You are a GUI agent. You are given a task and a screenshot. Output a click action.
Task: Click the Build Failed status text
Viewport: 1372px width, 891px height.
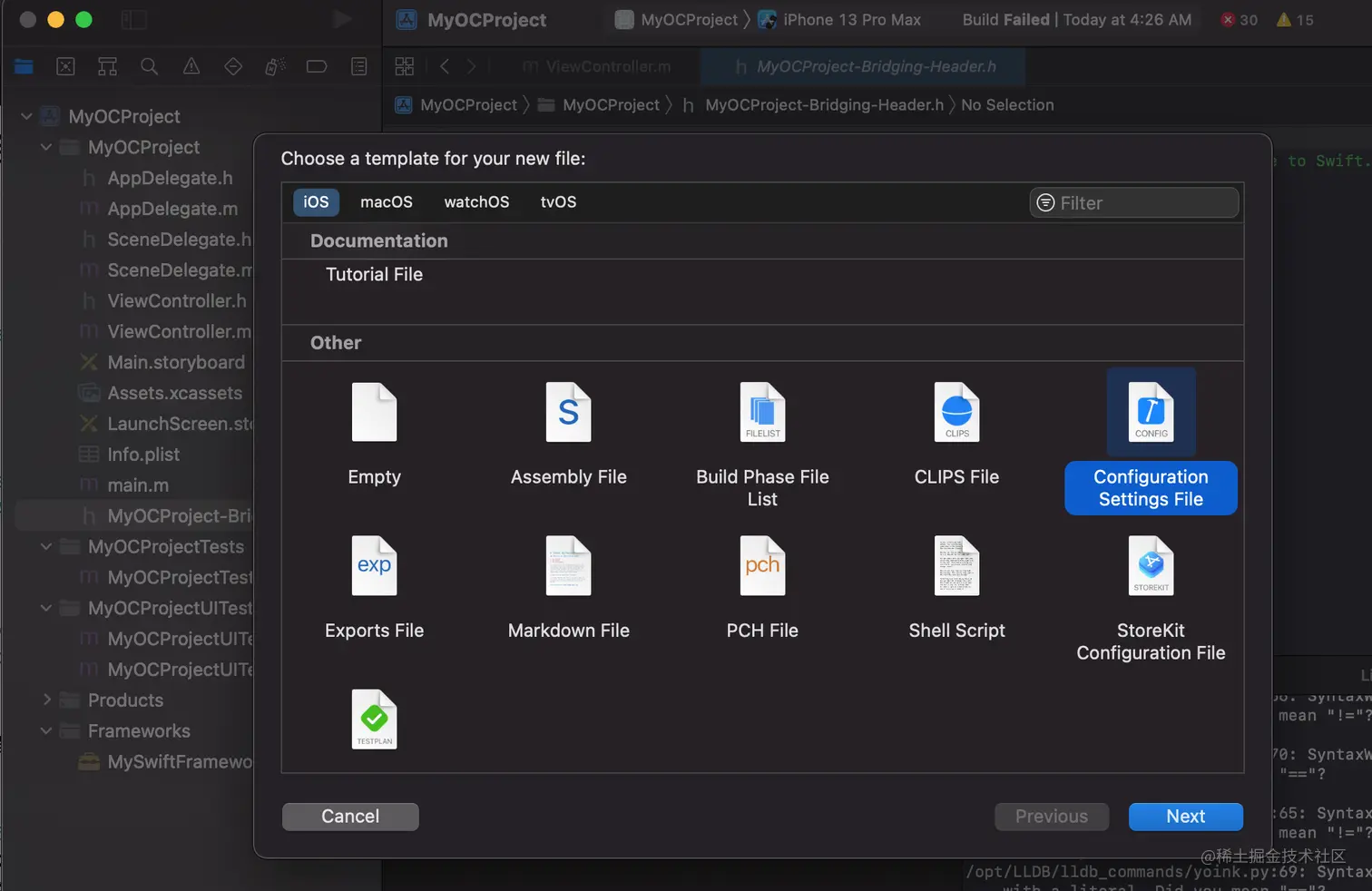pyautogui.click(x=1005, y=20)
